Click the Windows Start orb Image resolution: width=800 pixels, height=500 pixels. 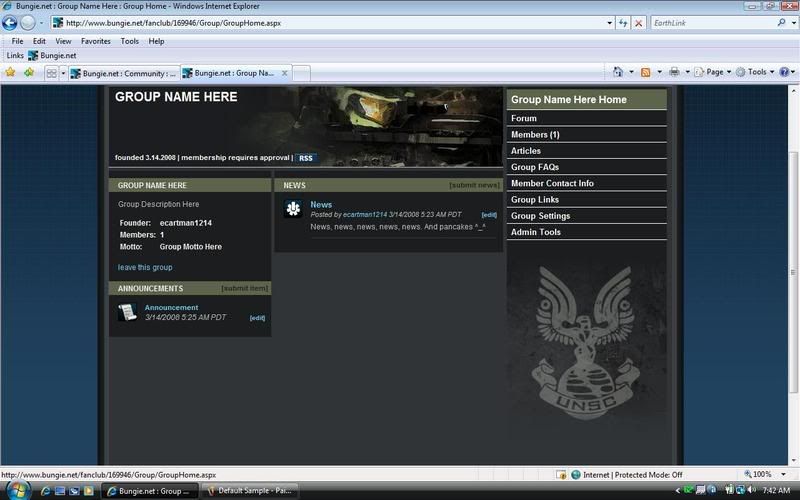(x=16, y=489)
